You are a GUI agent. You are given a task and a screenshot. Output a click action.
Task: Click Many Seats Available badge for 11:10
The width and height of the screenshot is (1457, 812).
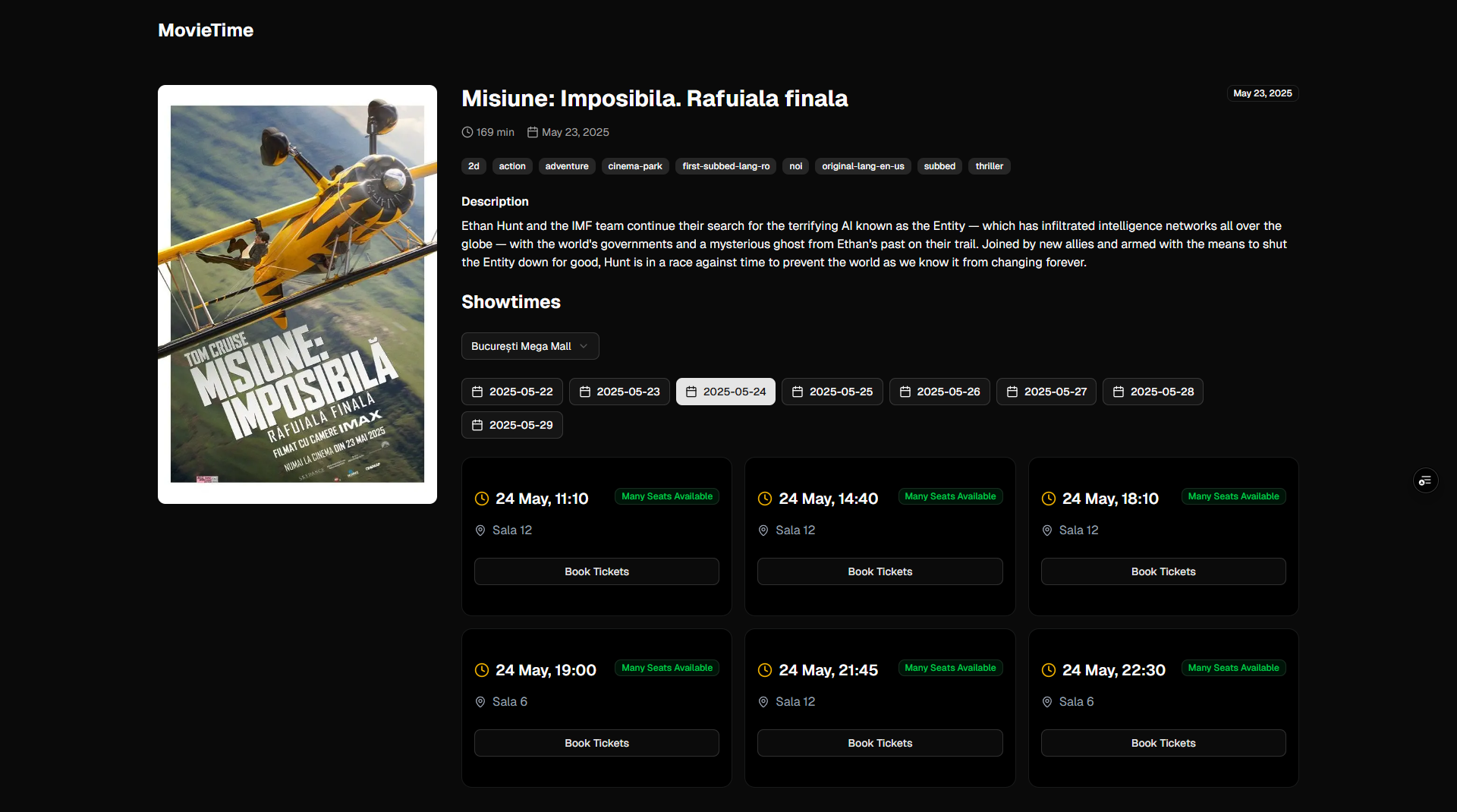click(x=667, y=496)
